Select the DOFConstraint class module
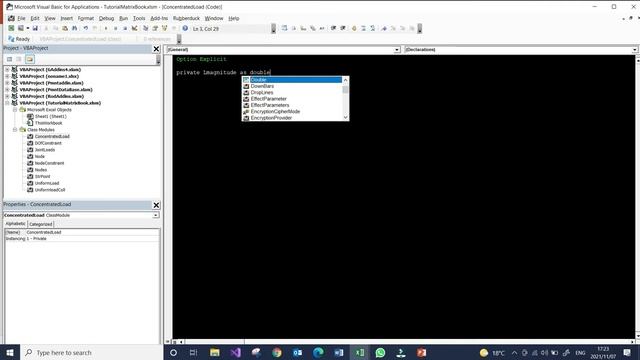 (x=48, y=143)
